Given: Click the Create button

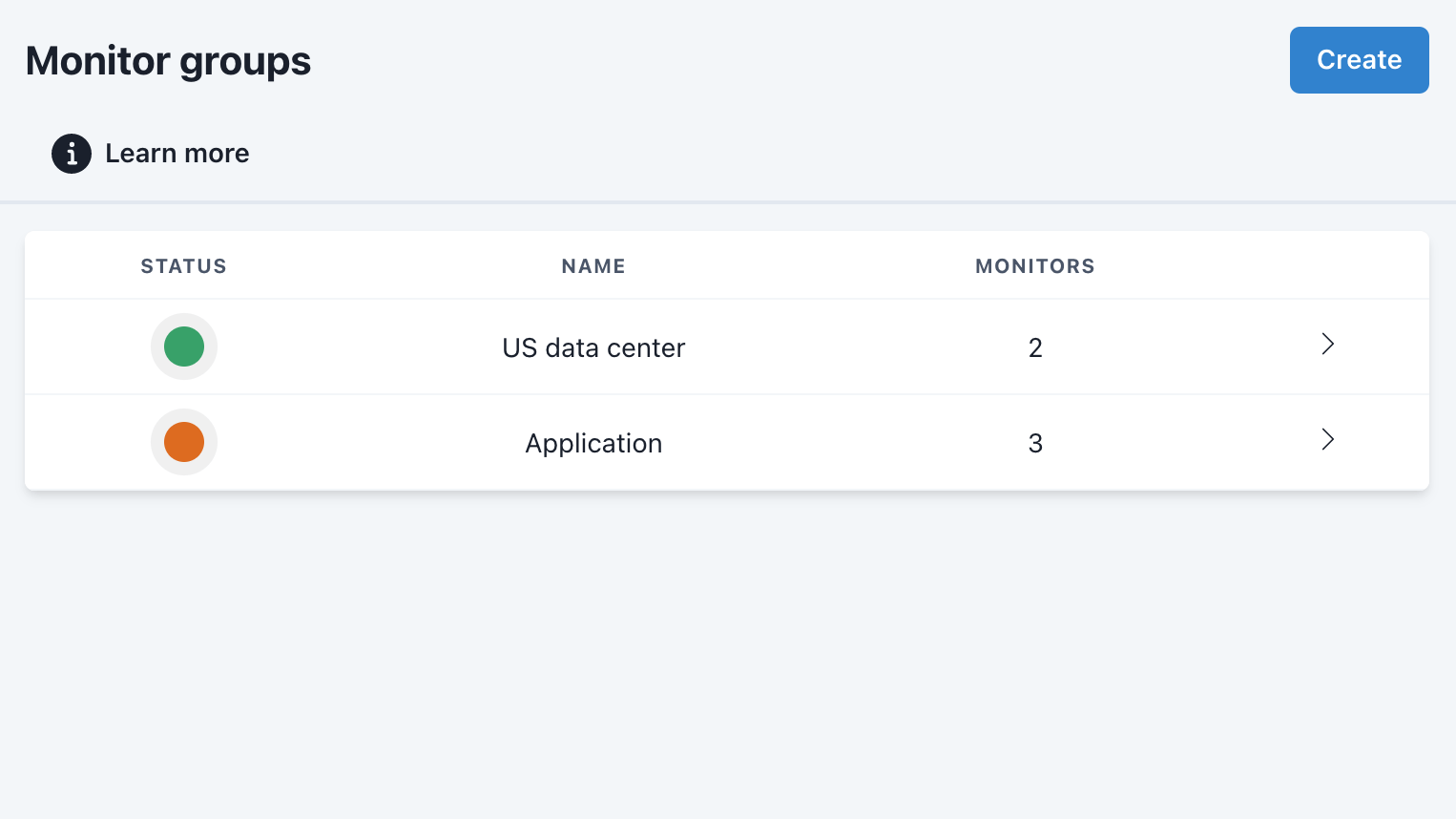Looking at the screenshot, I should [x=1359, y=60].
